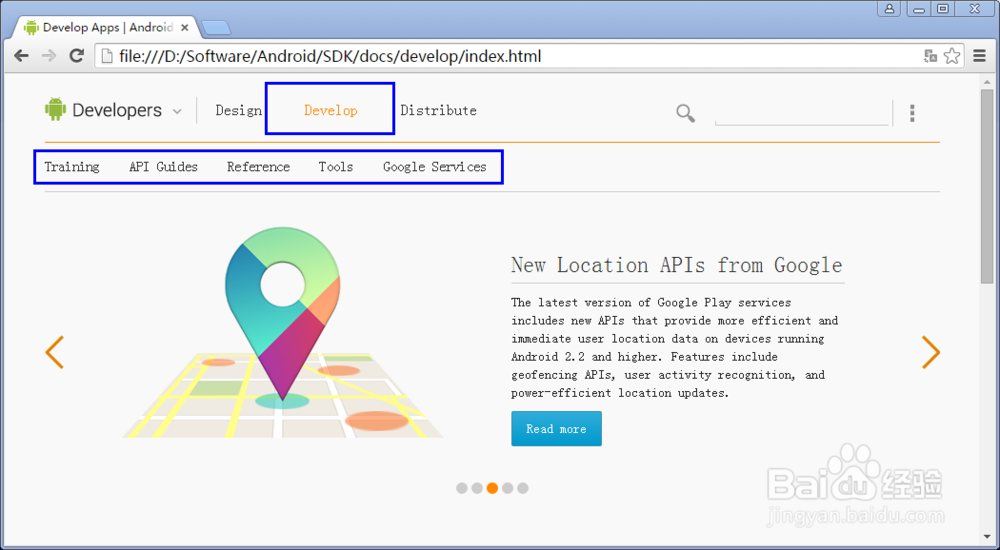The image size is (1000, 550).
Task: Select the fourth carousel dot
Action: [x=508, y=488]
